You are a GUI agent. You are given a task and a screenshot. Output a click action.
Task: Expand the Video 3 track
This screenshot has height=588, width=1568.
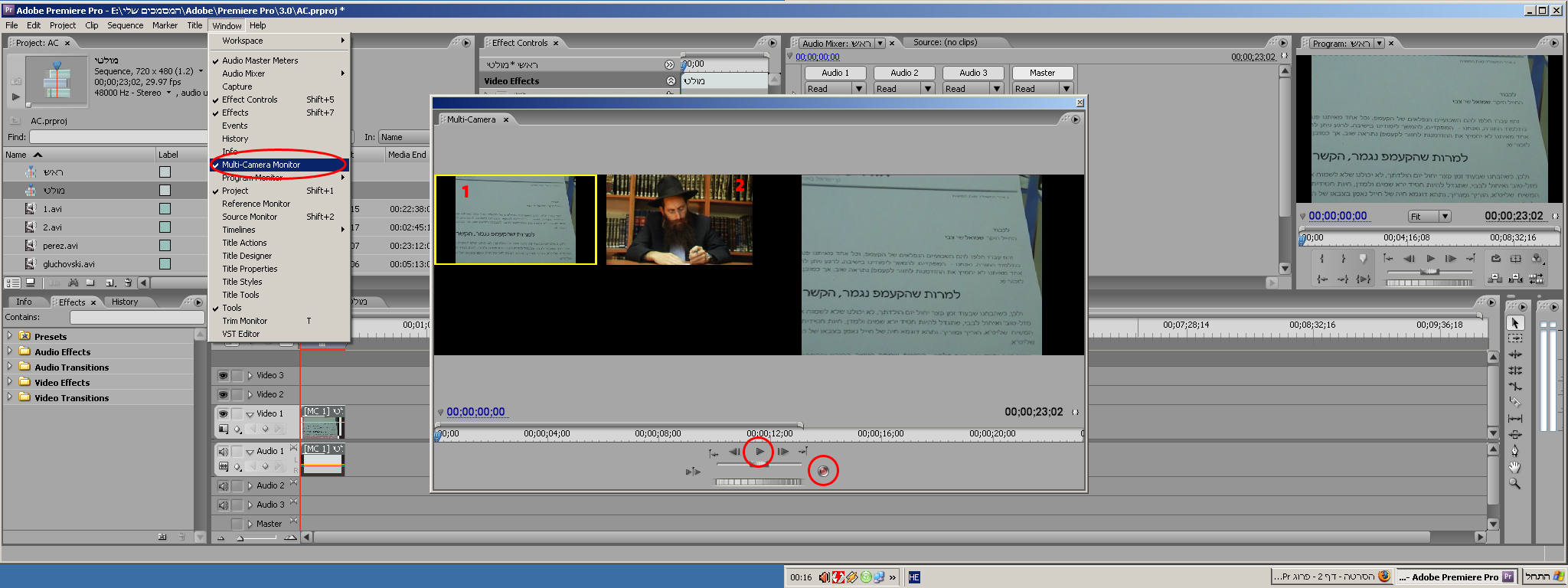(x=250, y=375)
